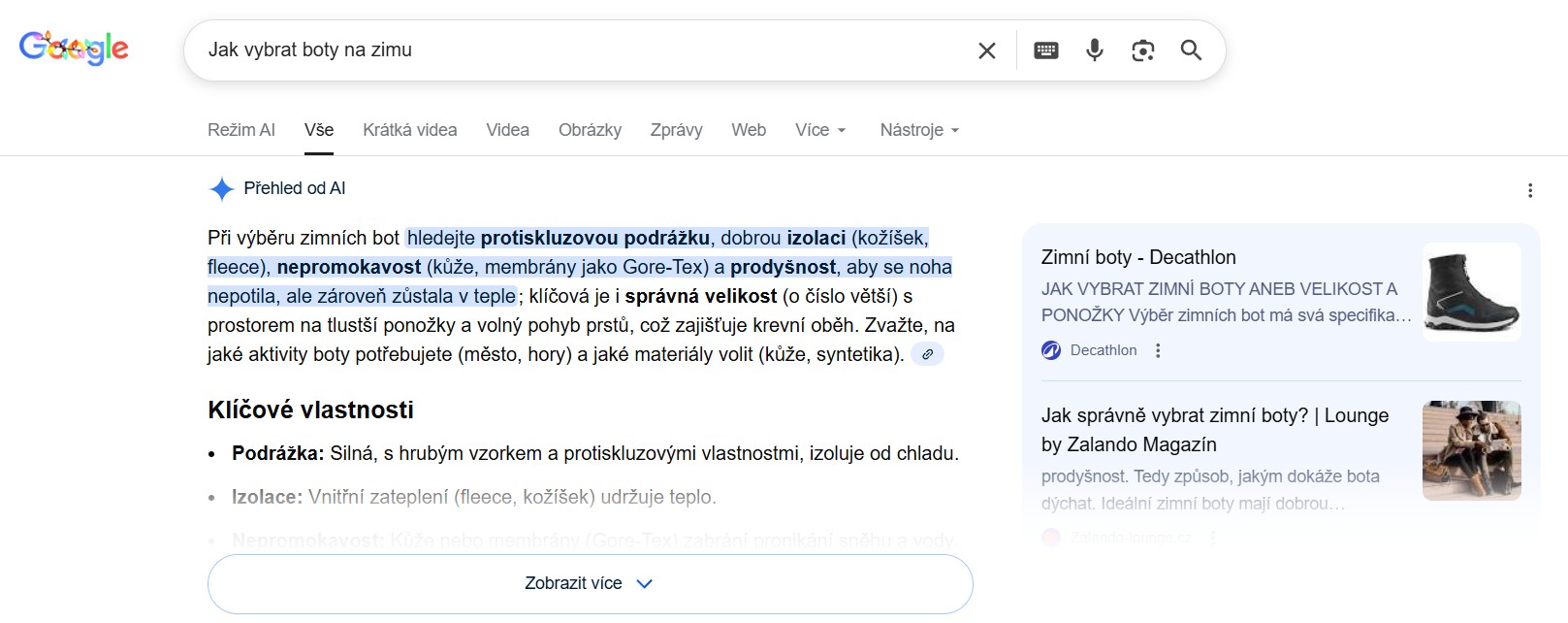Open the Krátká videa tab

[x=410, y=130]
